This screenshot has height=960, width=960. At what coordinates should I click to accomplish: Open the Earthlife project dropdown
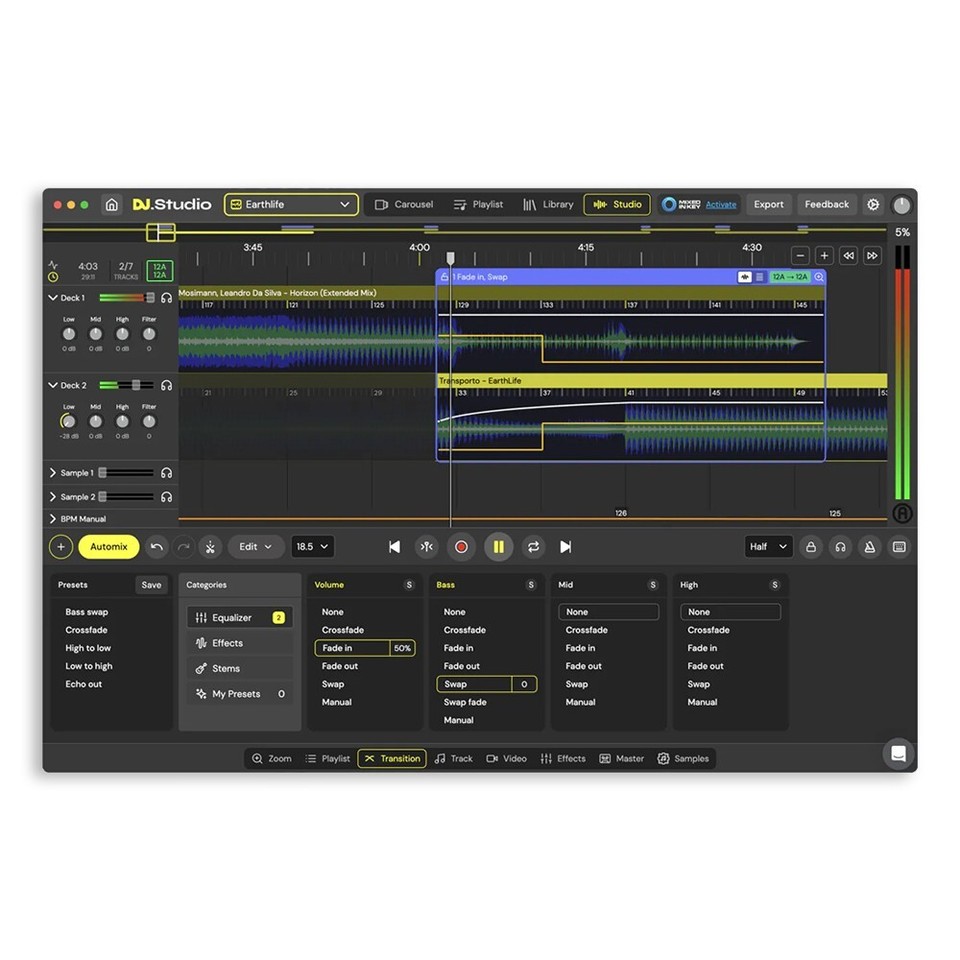point(290,204)
